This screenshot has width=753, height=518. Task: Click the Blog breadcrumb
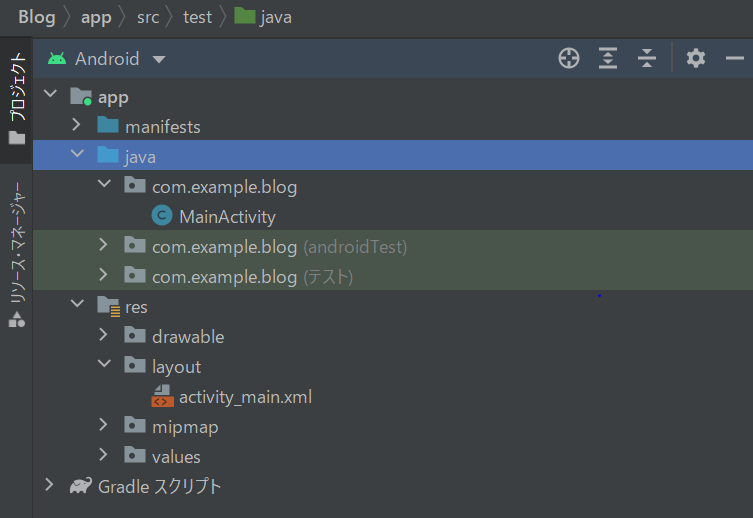[36, 17]
